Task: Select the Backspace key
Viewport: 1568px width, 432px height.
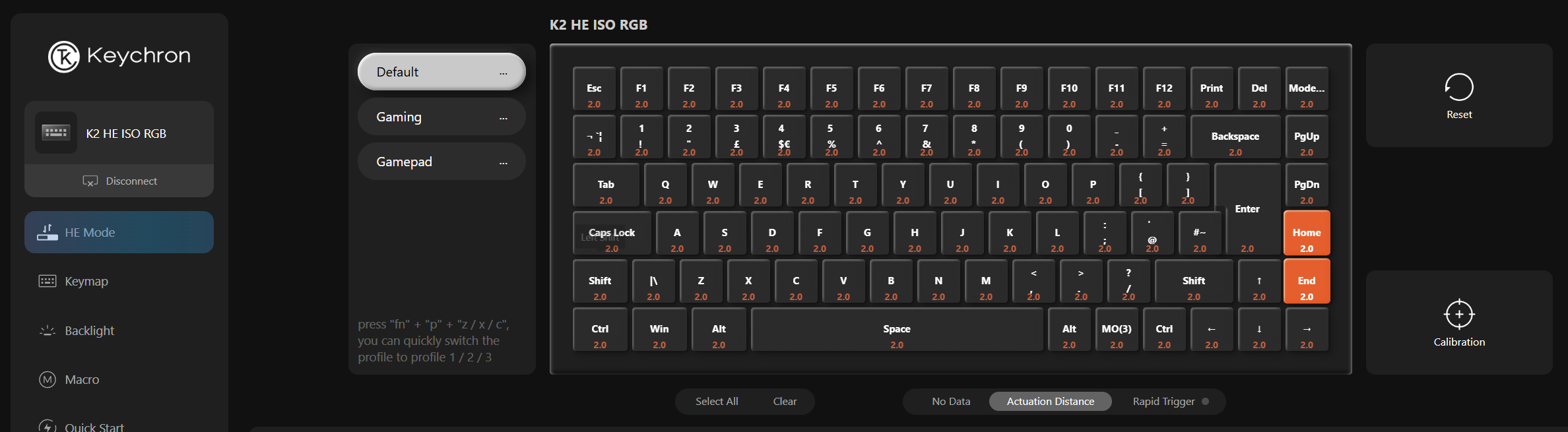Action: tap(1235, 137)
